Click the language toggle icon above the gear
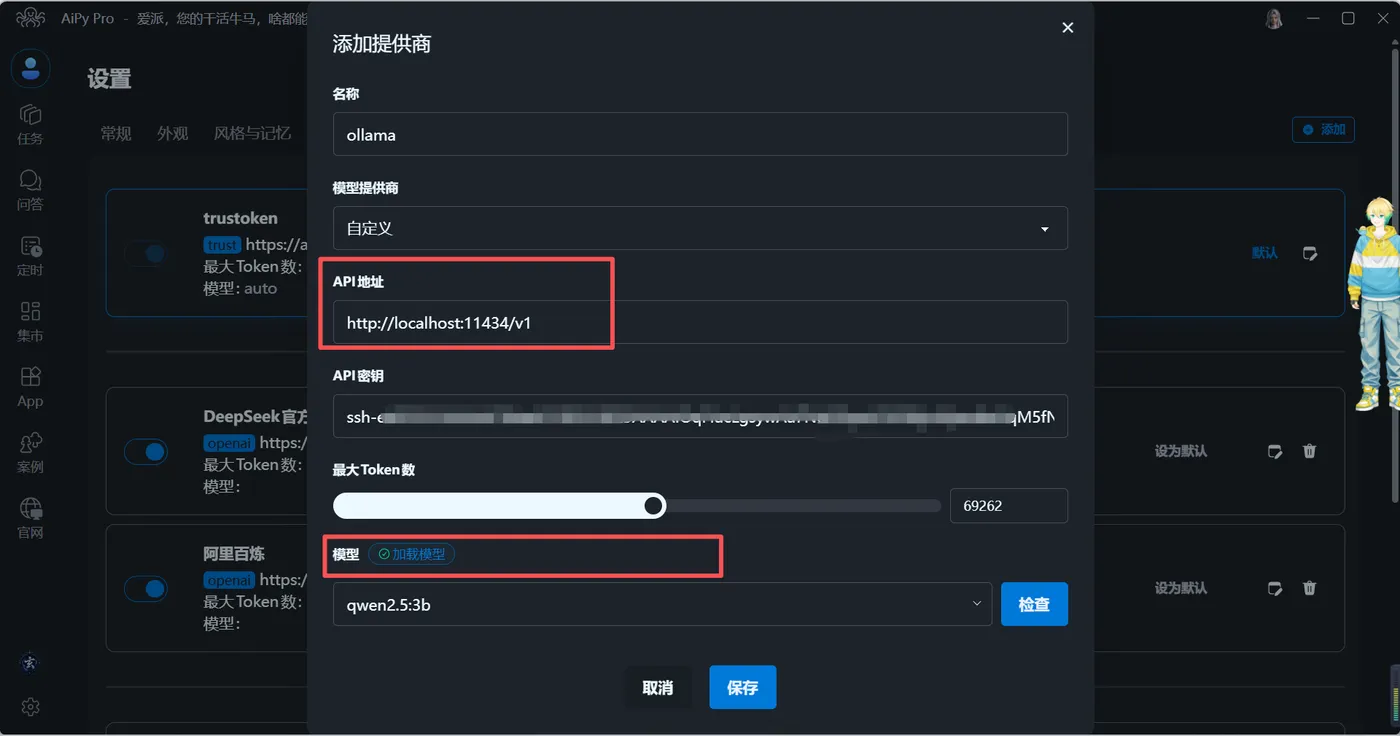 click(x=31, y=663)
